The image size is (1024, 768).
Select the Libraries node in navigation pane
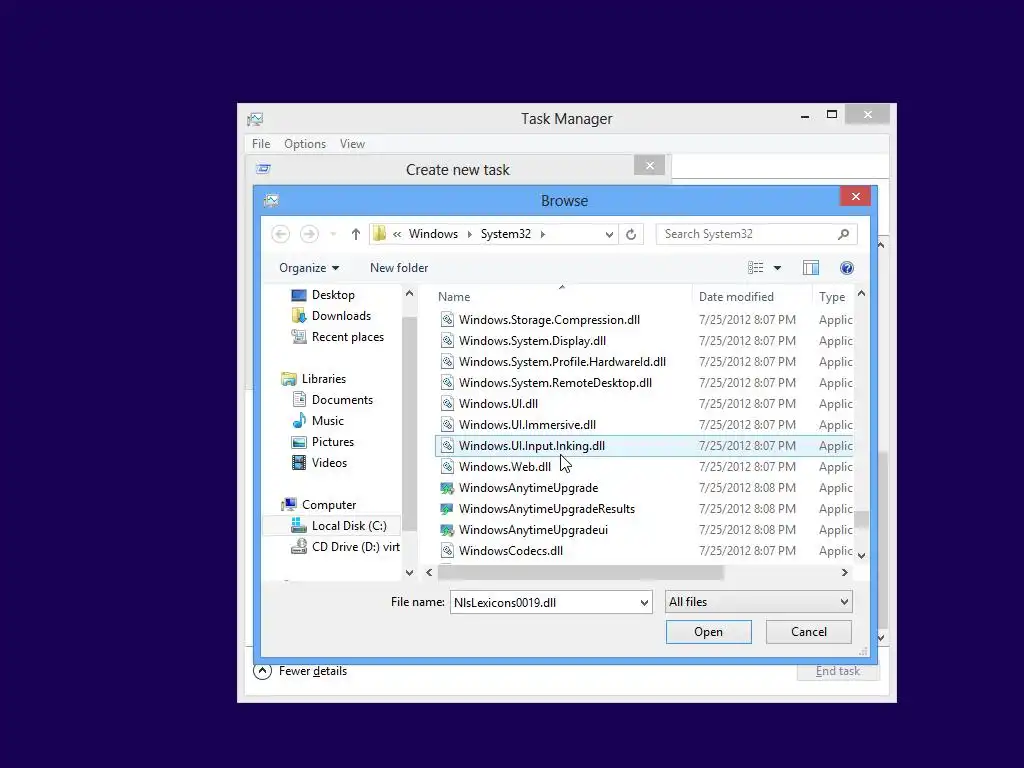(323, 379)
